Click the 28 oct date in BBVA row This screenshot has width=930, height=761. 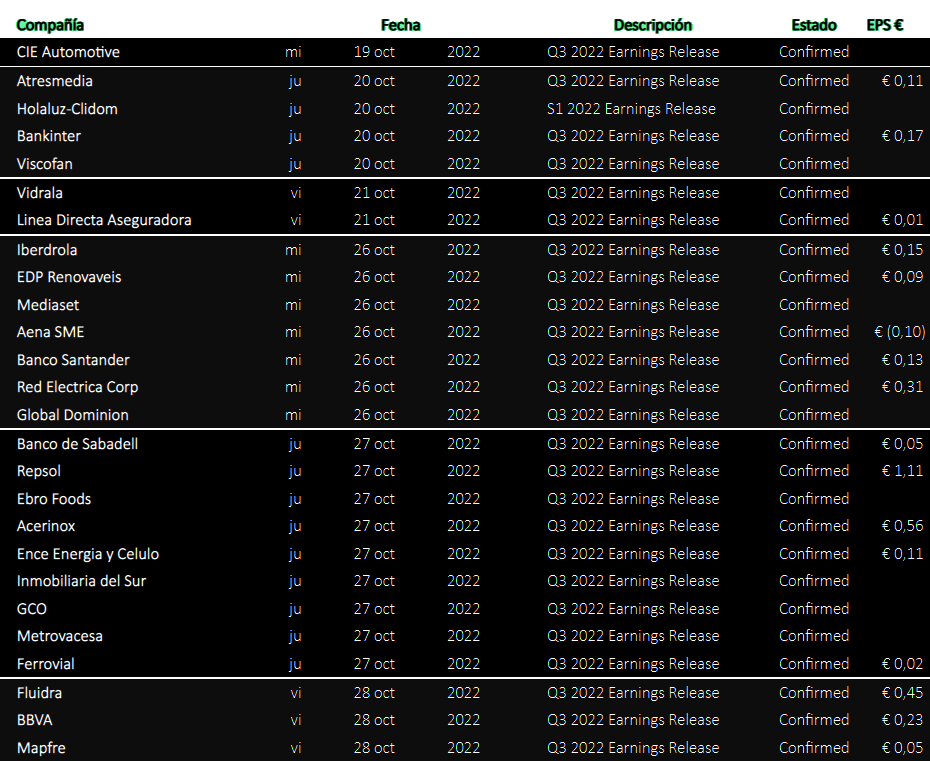(x=374, y=720)
